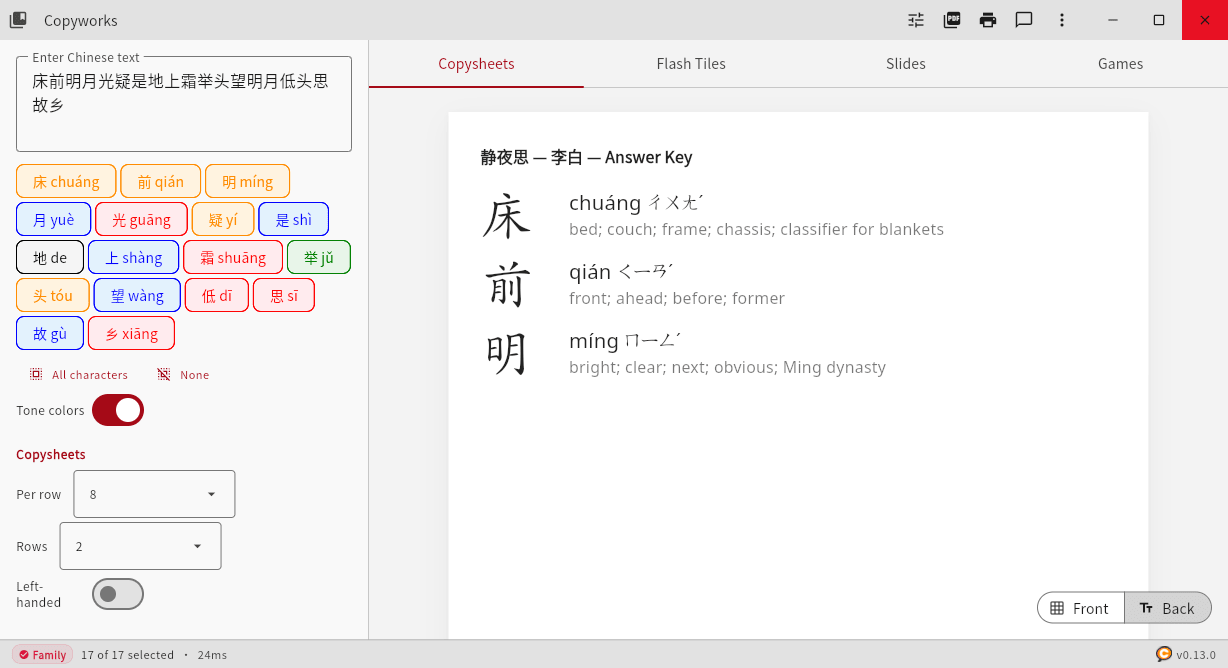Image resolution: width=1228 pixels, height=668 pixels.
Task: Select the green 举 jǔ character tile
Action: click(319, 257)
